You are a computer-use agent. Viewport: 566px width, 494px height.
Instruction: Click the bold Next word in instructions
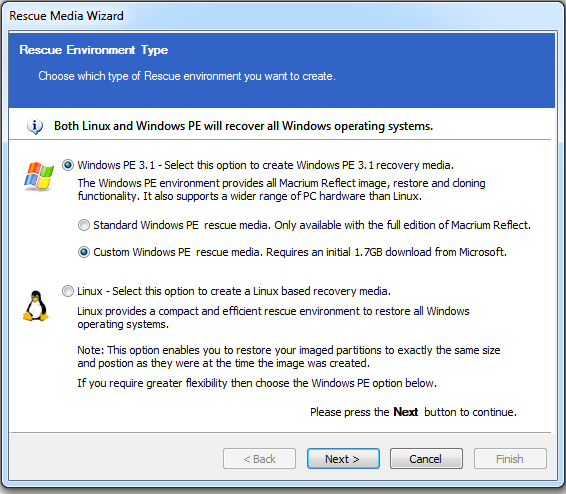405,412
